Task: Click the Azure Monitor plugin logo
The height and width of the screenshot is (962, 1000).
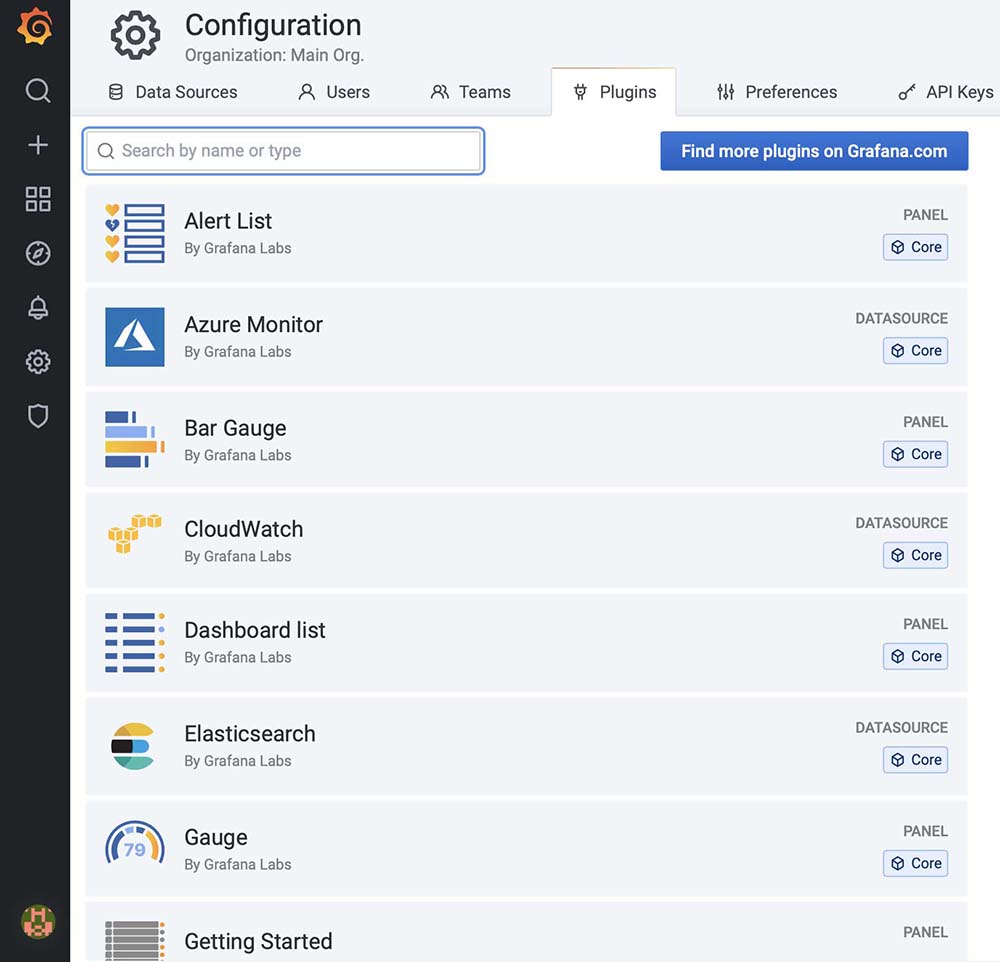Action: (x=135, y=337)
